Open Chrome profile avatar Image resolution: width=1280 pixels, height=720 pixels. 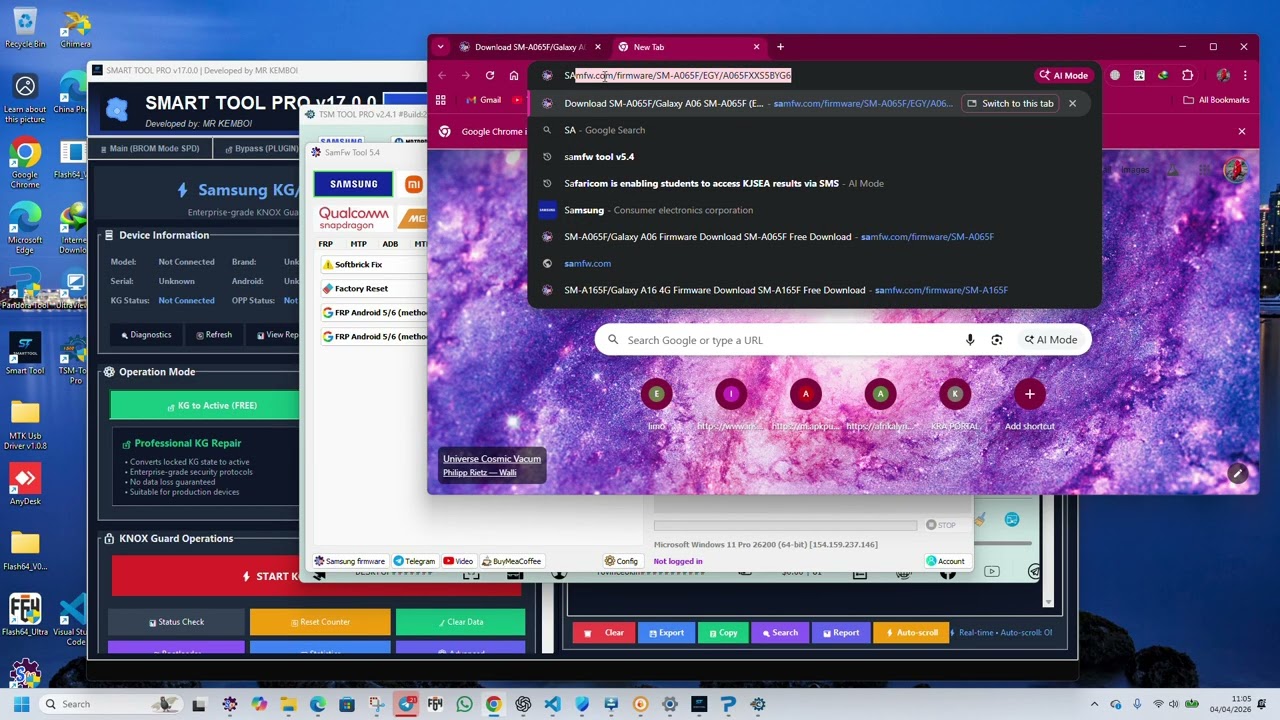(x=1223, y=75)
